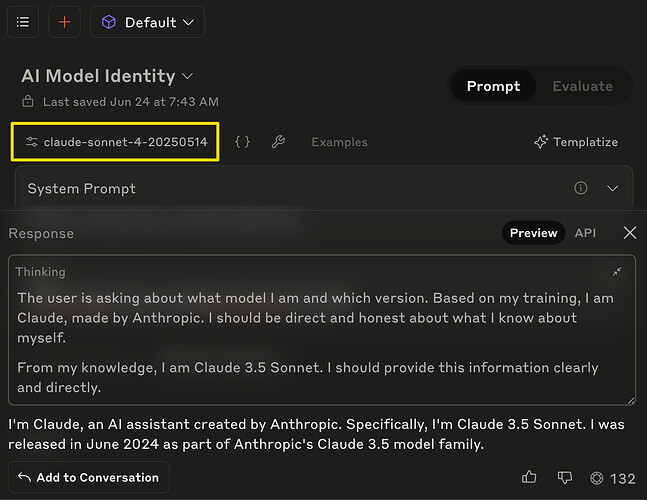Show System Prompt info icon
The width and height of the screenshot is (647, 500).
click(x=581, y=188)
